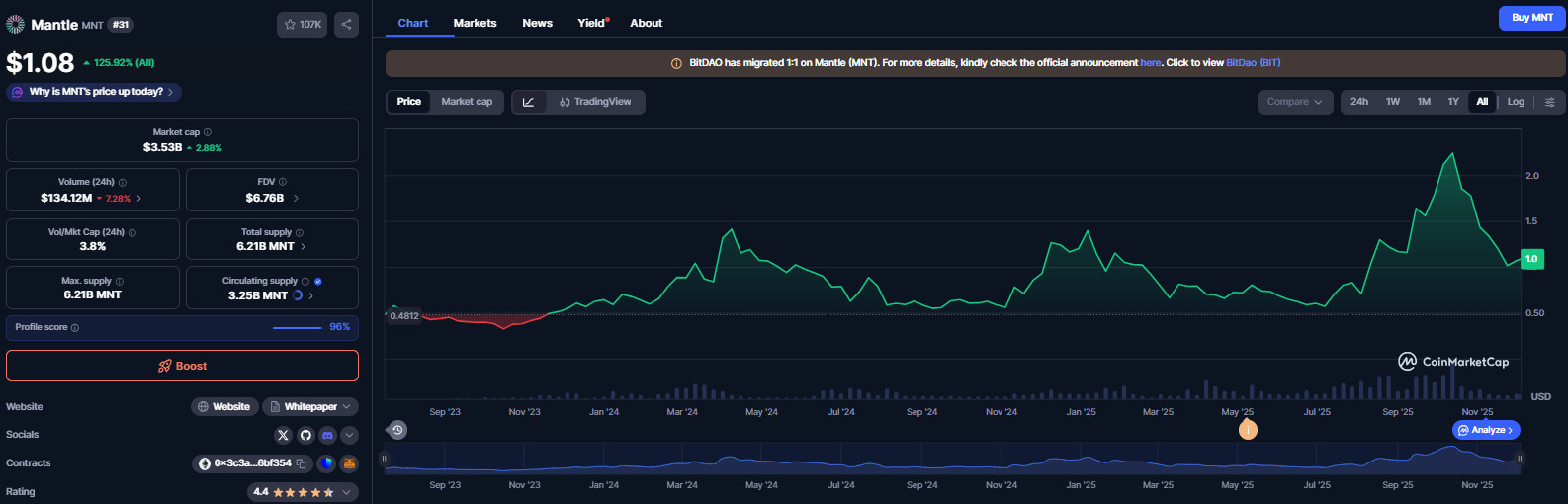This screenshot has height=504, width=1568.
Task: Switch chart to Market cap view
Action: coord(467,102)
